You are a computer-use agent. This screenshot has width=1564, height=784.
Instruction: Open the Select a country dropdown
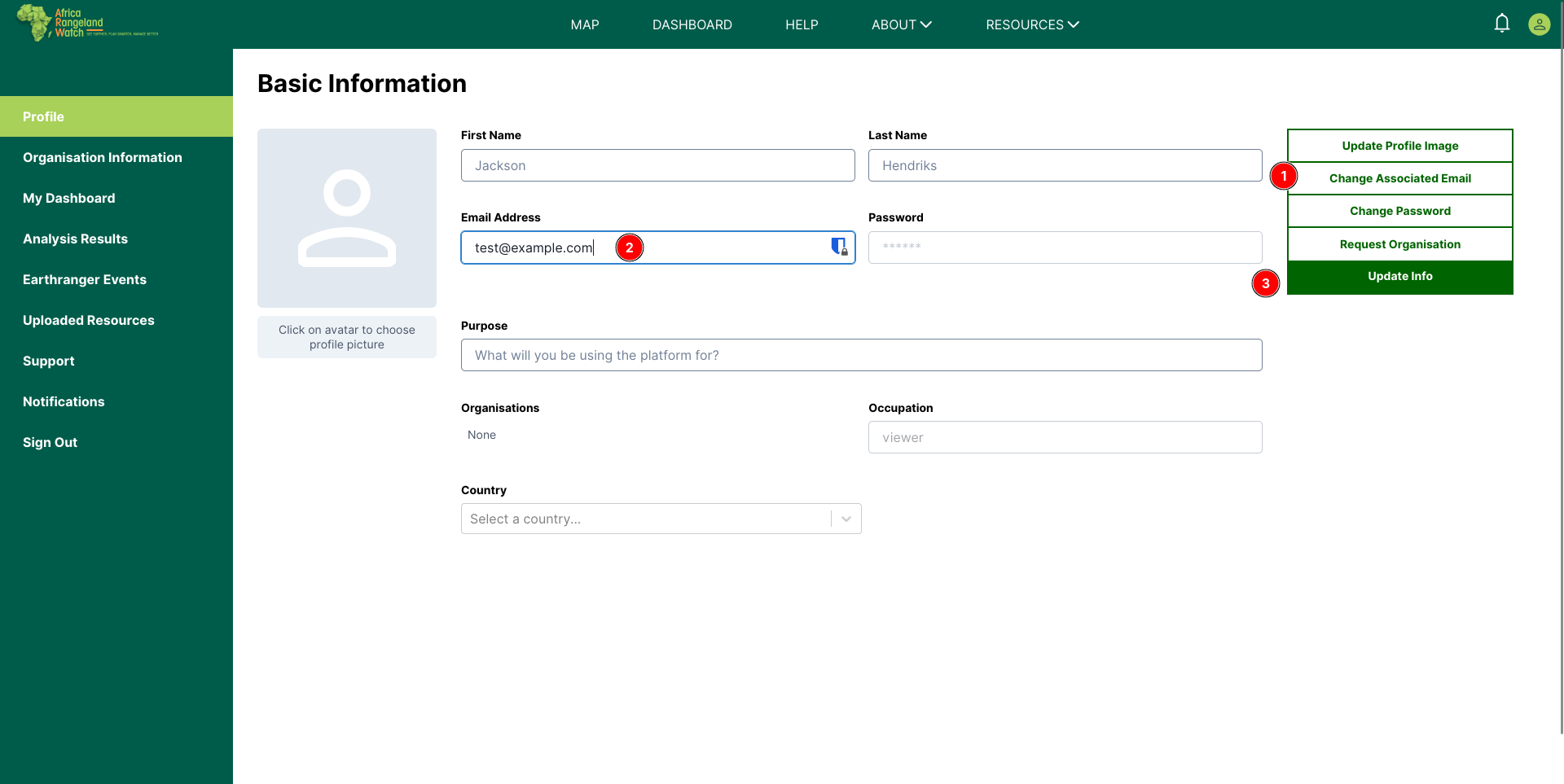[x=661, y=519]
